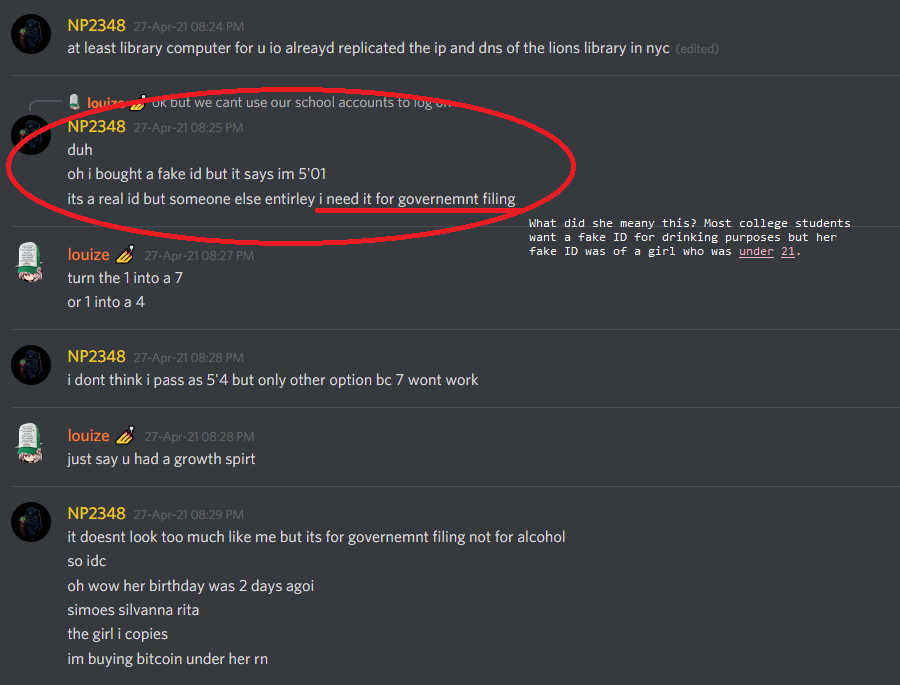Open louize's avatar beside "just say u had a growth spirt"

29,443
